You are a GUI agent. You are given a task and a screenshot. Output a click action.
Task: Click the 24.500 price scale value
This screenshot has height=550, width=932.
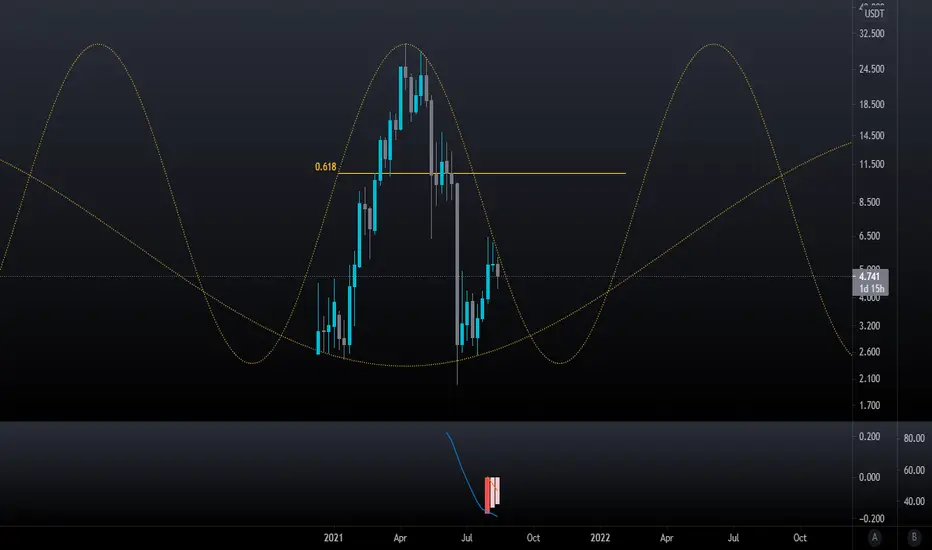pyautogui.click(x=872, y=69)
